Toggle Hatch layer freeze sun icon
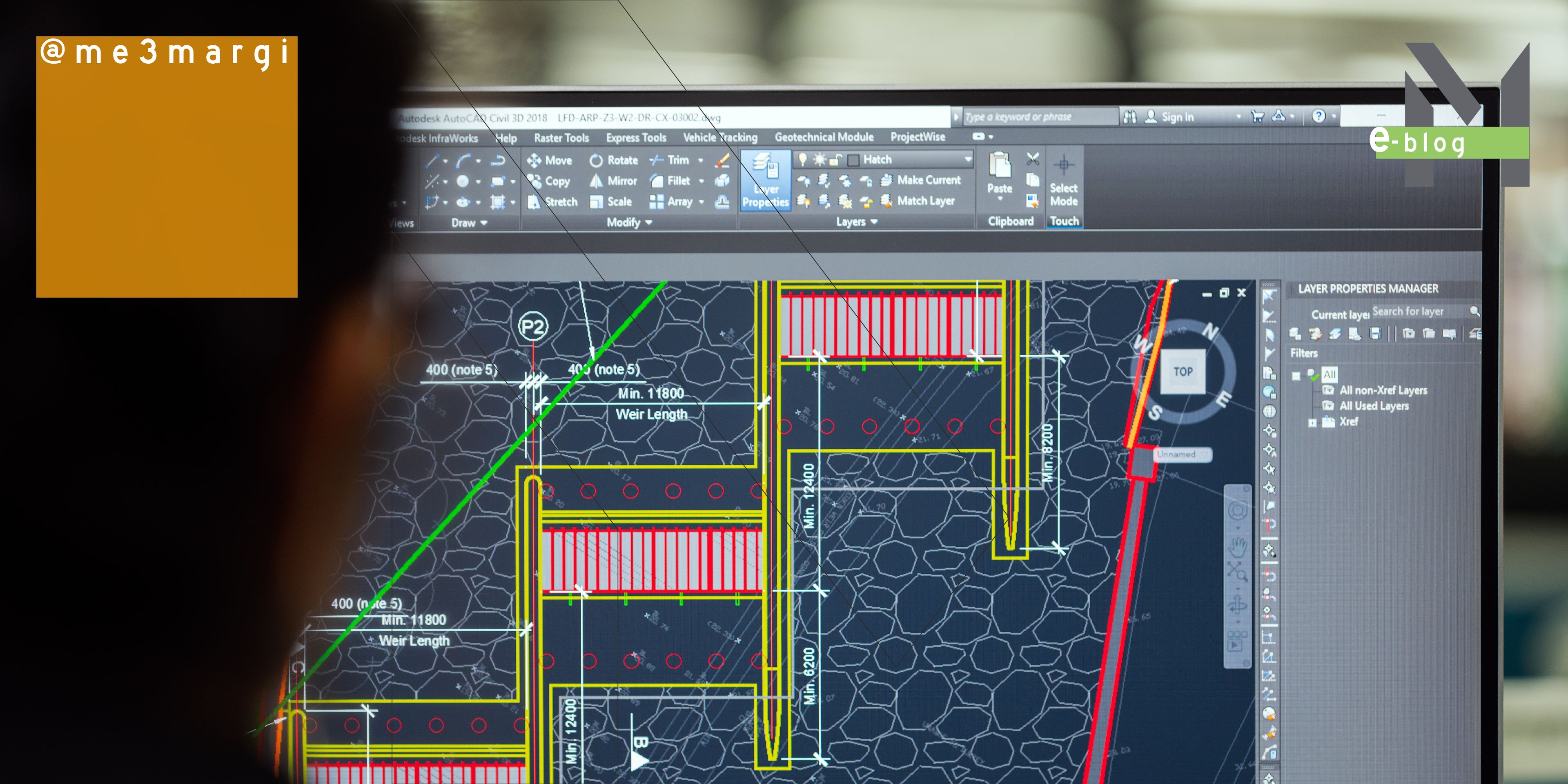Viewport: 1568px width, 784px height. coord(820,160)
